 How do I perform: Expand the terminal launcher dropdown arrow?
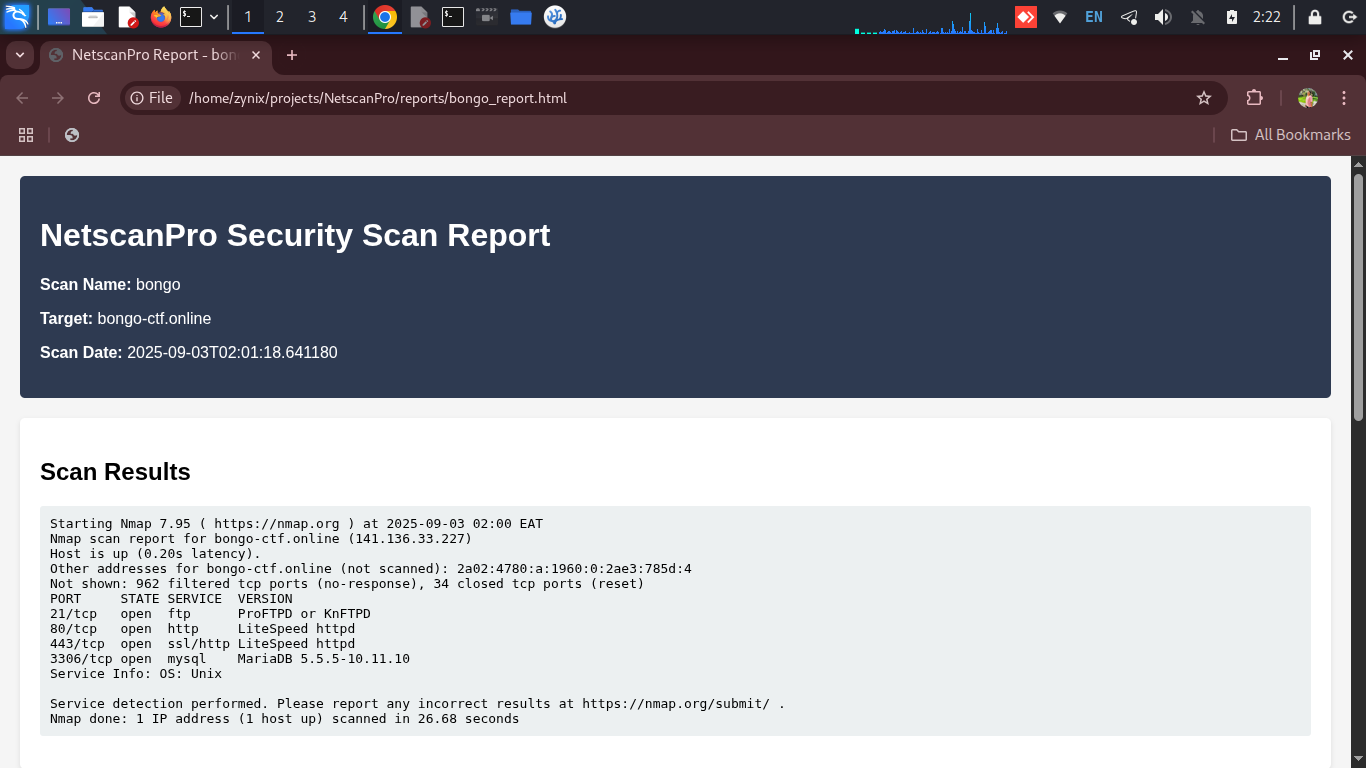pyautogui.click(x=214, y=17)
